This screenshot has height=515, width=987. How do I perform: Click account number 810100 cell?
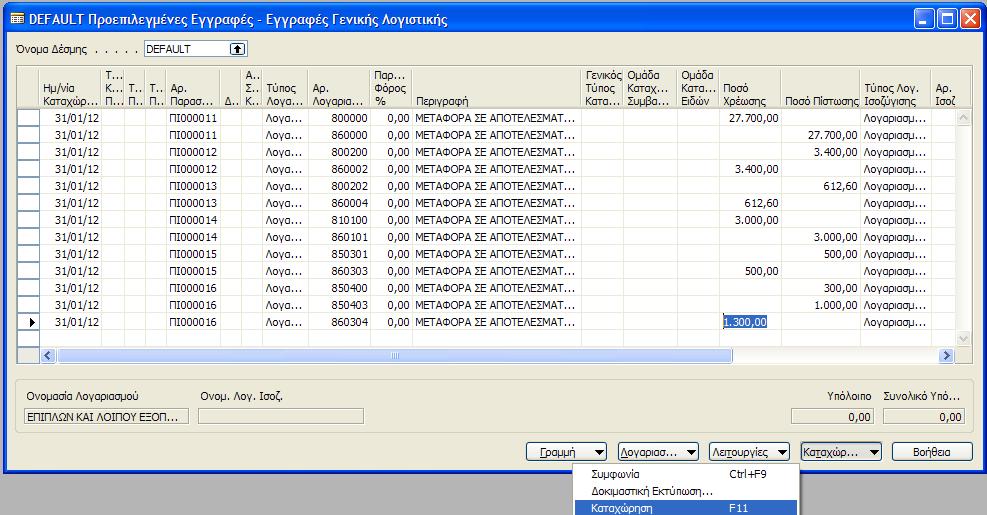[339, 220]
